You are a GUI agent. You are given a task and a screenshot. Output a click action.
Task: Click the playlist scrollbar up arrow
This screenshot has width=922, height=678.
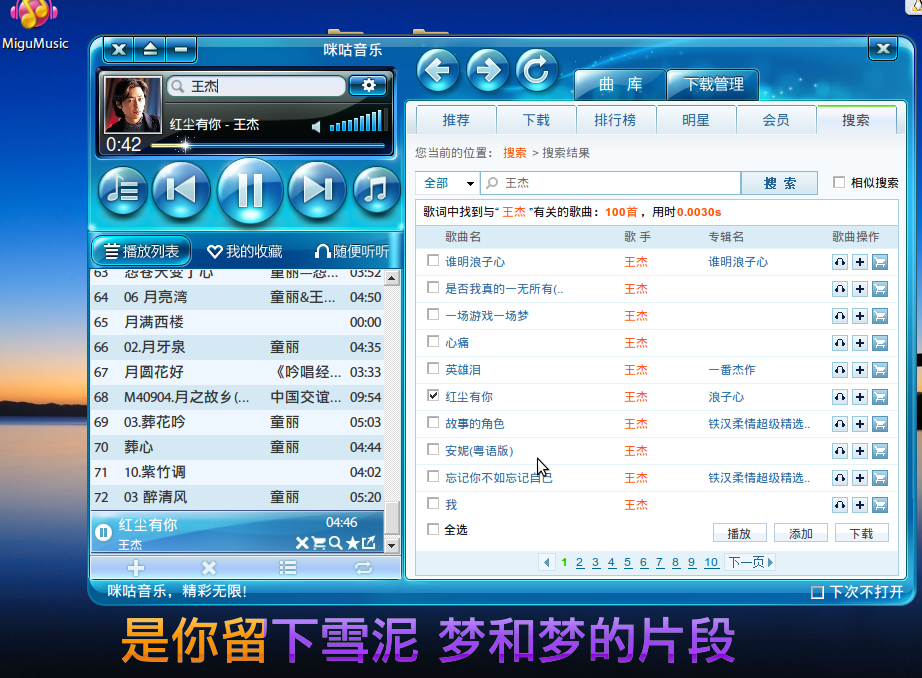[x=392, y=278]
